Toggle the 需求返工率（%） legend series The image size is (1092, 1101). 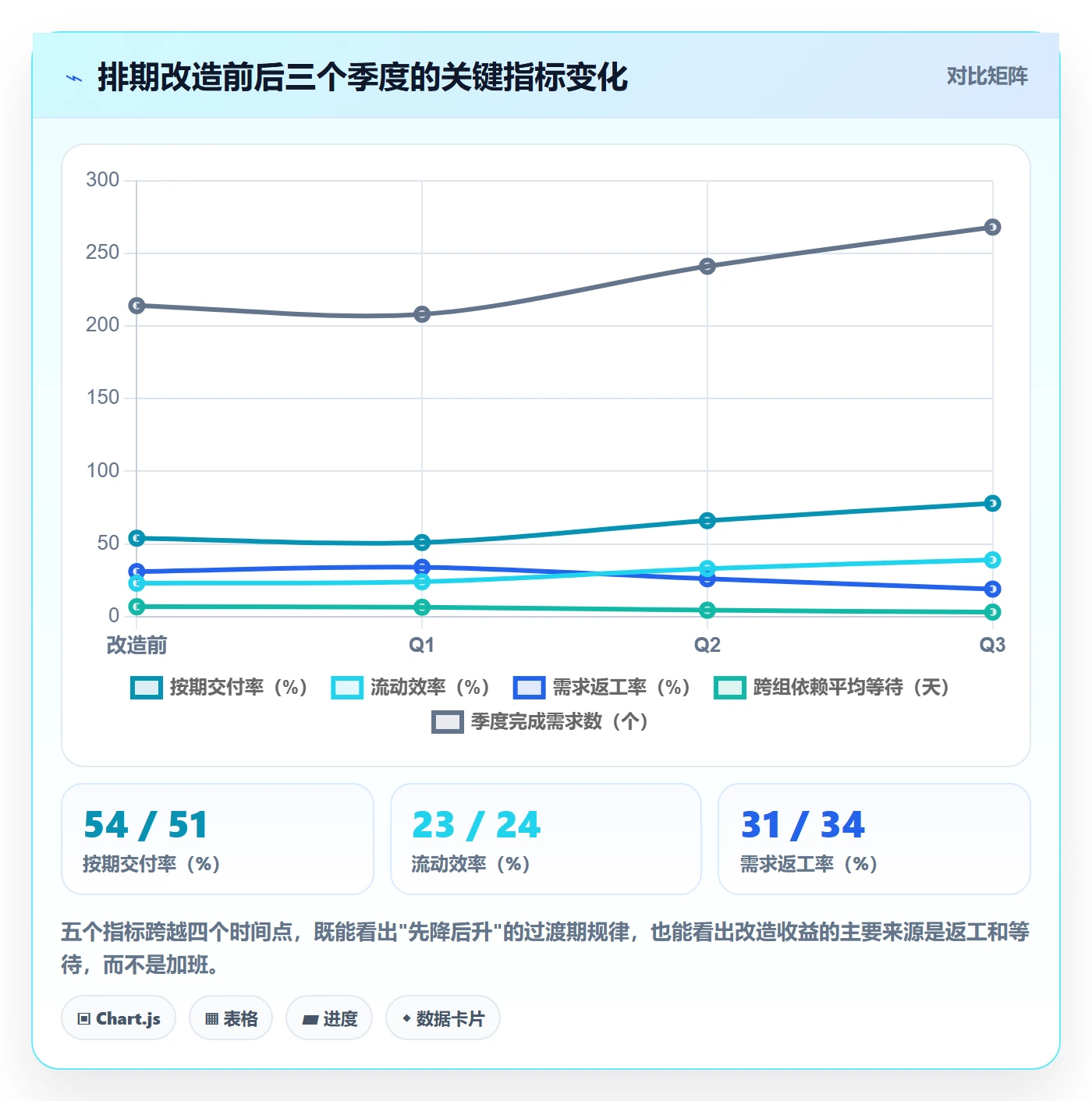[602, 688]
